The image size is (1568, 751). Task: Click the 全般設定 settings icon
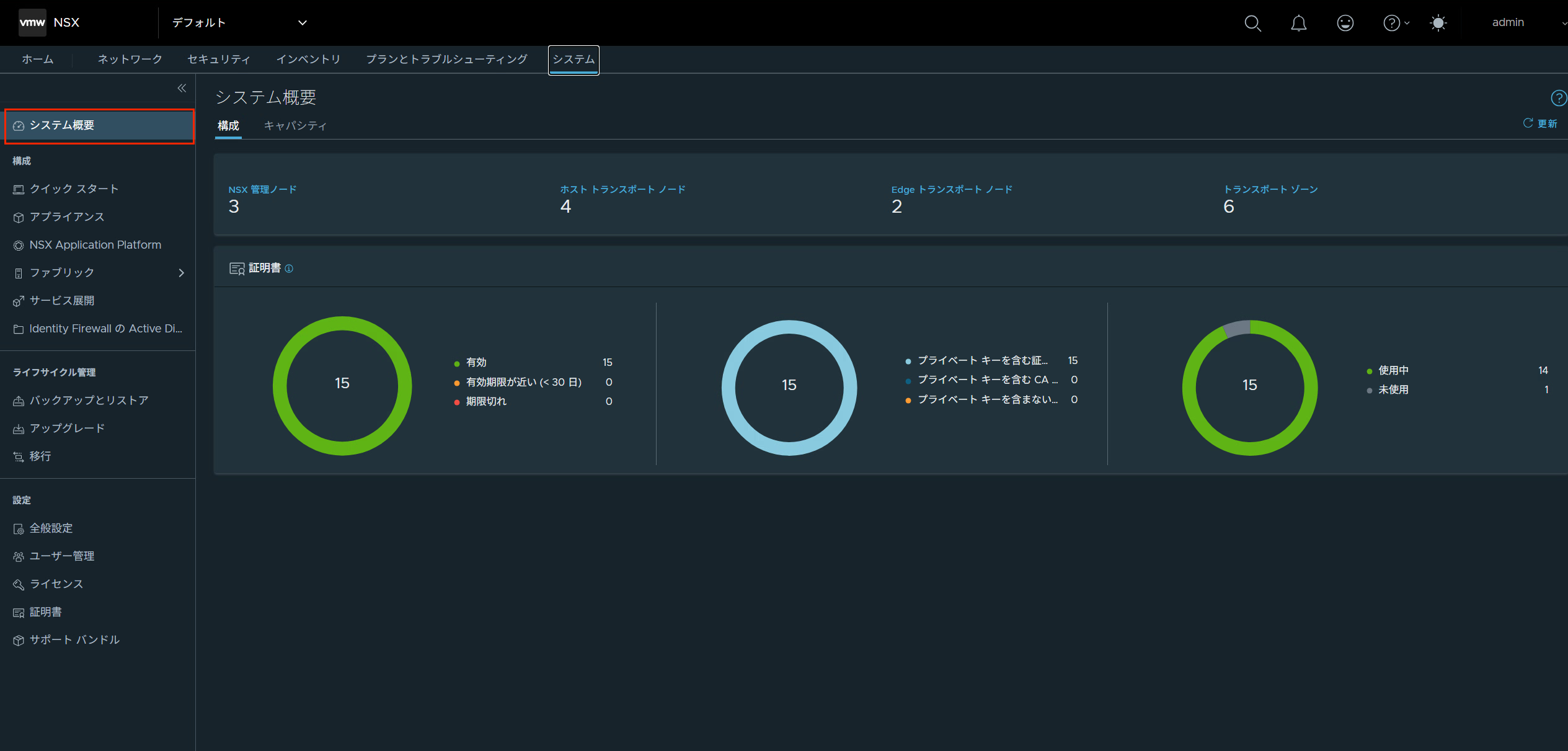[x=19, y=529]
